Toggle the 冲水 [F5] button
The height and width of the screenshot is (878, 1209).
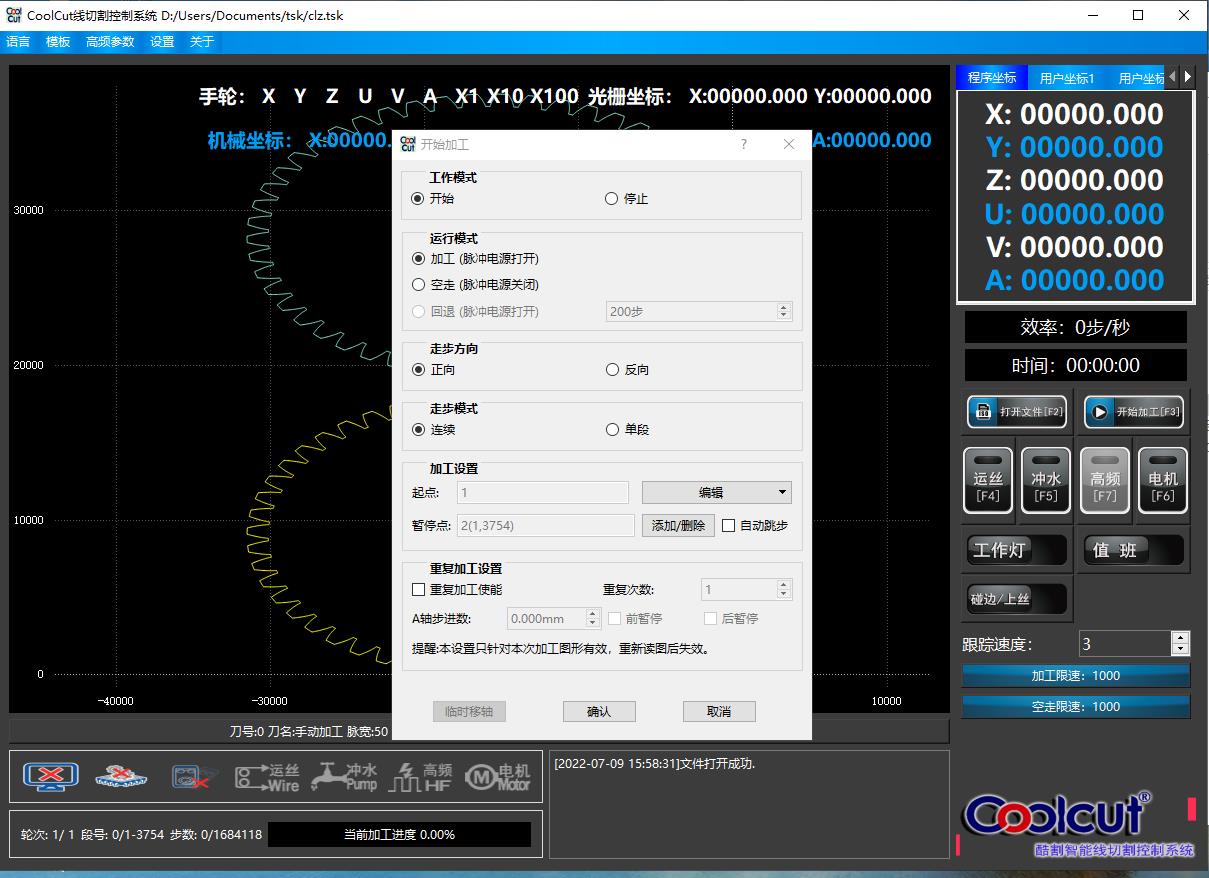[1046, 480]
